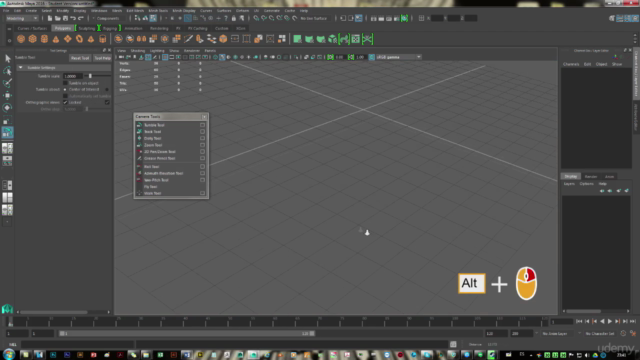Viewport: 640px width, 360px height.
Task: Click the Save Scene icon
Action: [x=65, y=18]
